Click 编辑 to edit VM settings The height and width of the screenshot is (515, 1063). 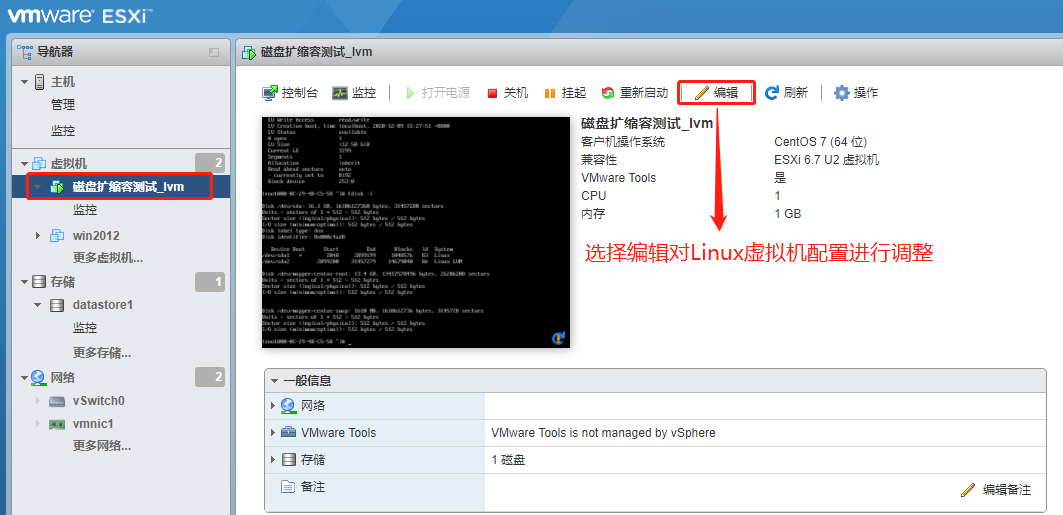717,93
